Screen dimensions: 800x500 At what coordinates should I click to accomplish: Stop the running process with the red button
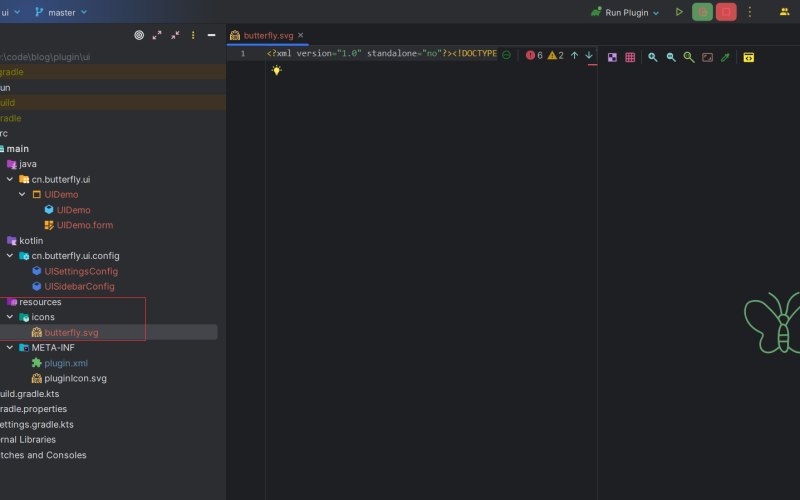click(726, 12)
